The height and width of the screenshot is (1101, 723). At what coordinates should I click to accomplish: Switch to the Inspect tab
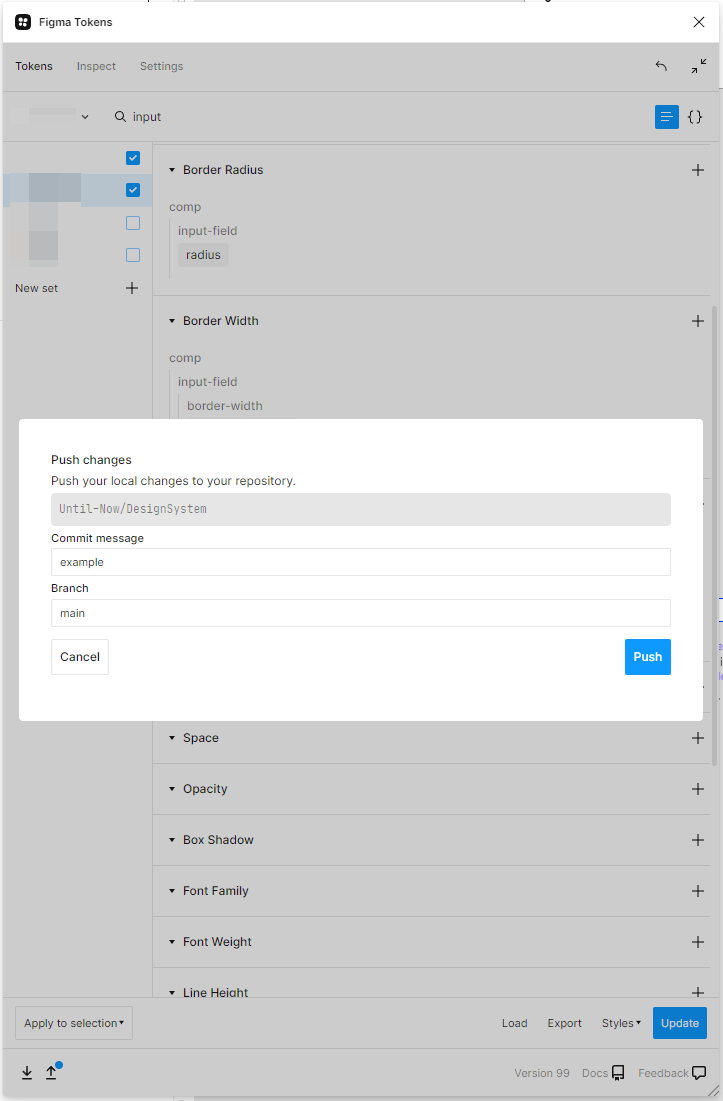pos(96,66)
